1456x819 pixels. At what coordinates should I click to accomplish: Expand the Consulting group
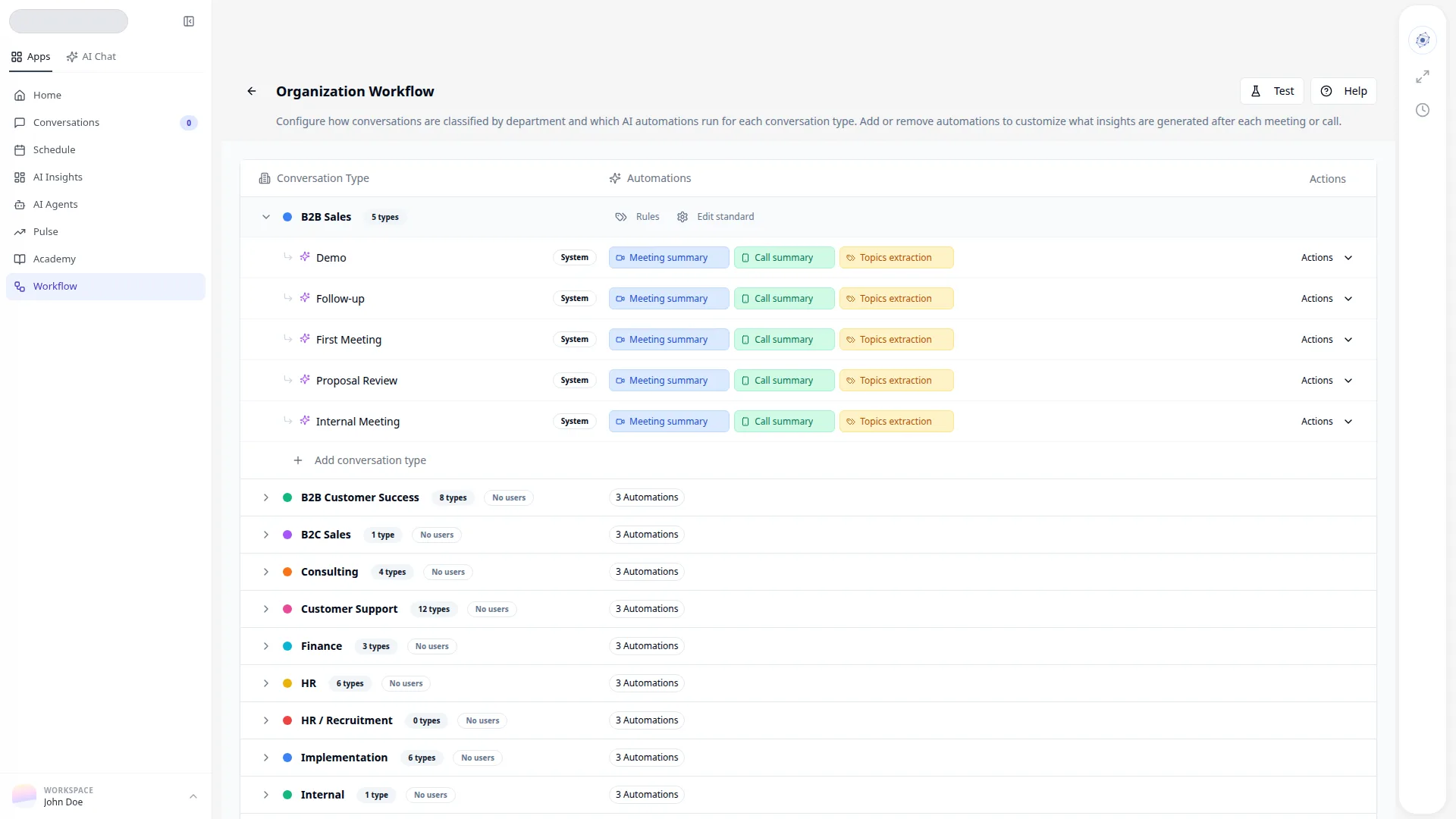click(266, 572)
